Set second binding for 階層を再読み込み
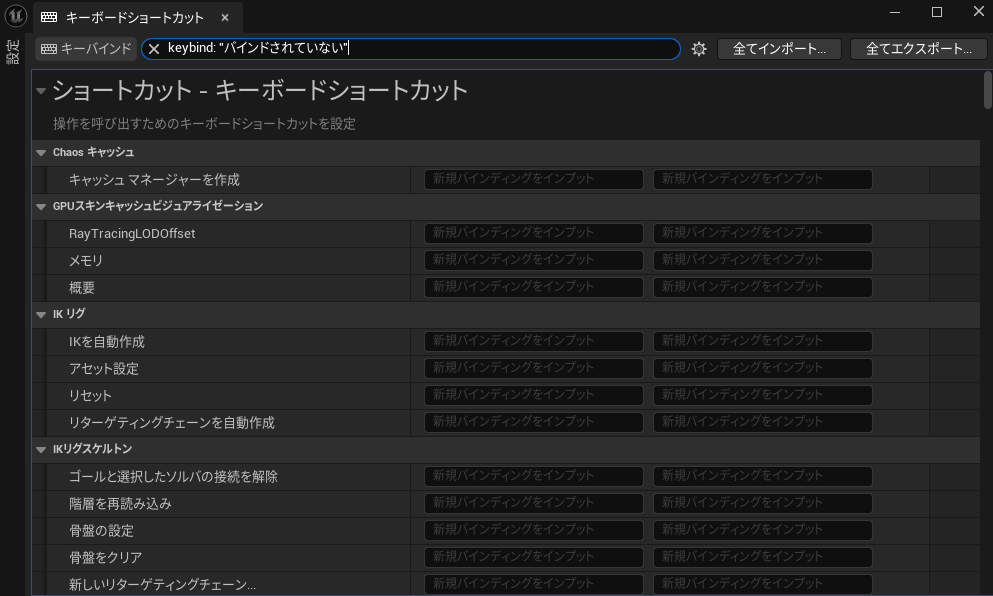993x596 pixels. (x=762, y=504)
